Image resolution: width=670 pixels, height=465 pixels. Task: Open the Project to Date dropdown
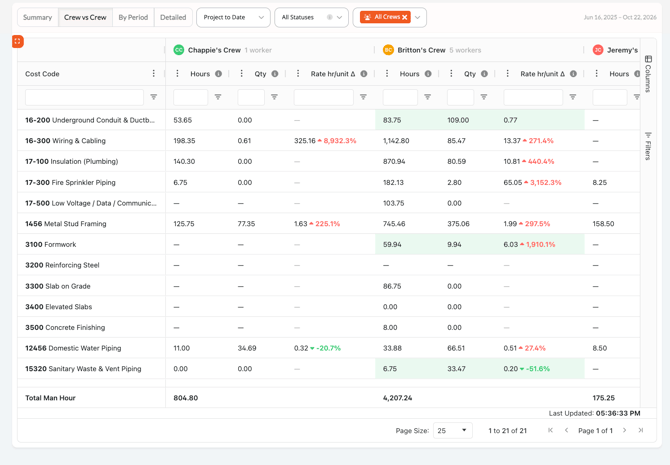click(x=233, y=18)
